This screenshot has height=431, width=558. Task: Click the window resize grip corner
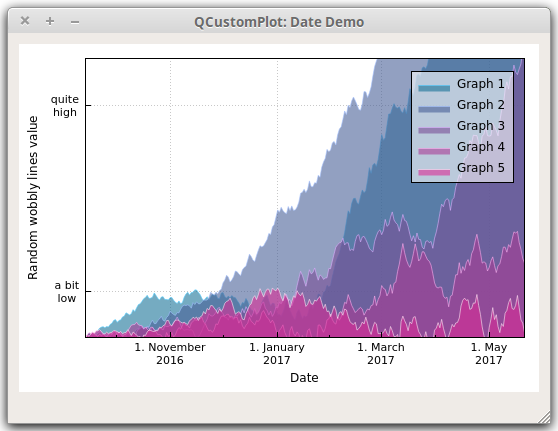[x=544, y=417]
